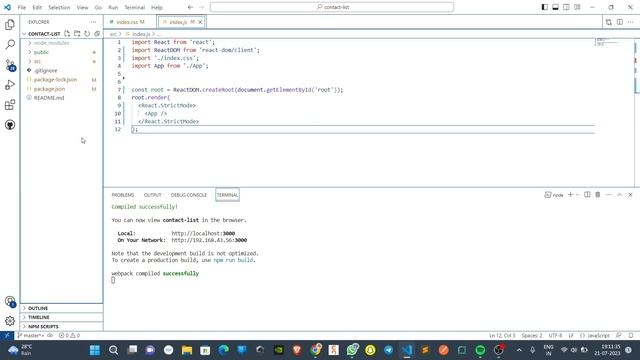Image resolution: width=640 pixels, height=360 pixels.
Task: Go forward using the navigation arrow
Action: tap(201, 7)
